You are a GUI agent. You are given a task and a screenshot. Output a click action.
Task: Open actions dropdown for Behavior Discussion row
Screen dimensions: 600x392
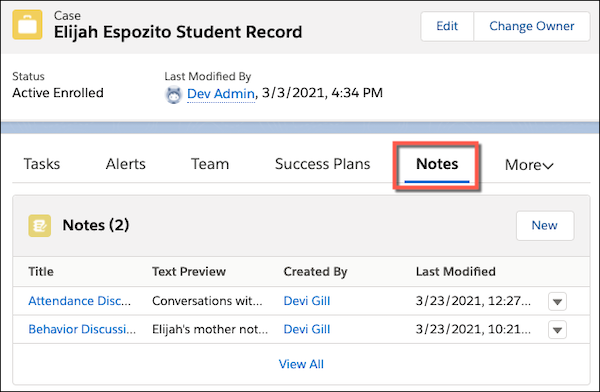557,330
